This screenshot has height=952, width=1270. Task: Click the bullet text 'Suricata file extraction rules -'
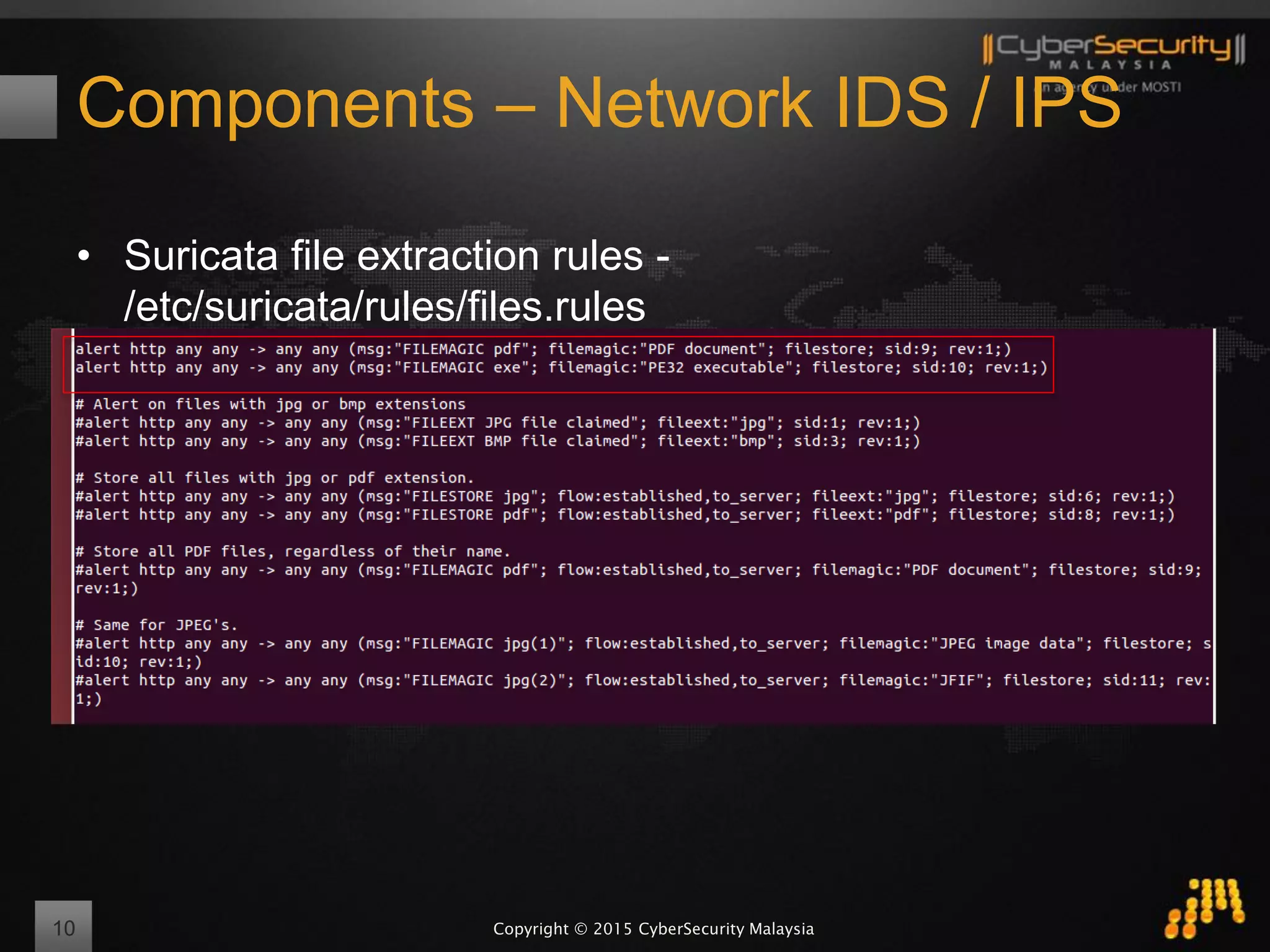[397, 255]
